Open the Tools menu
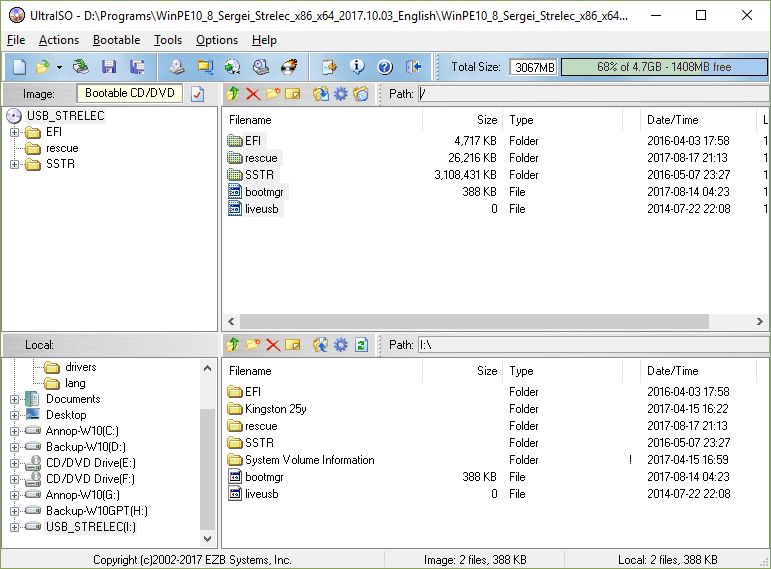 click(168, 40)
